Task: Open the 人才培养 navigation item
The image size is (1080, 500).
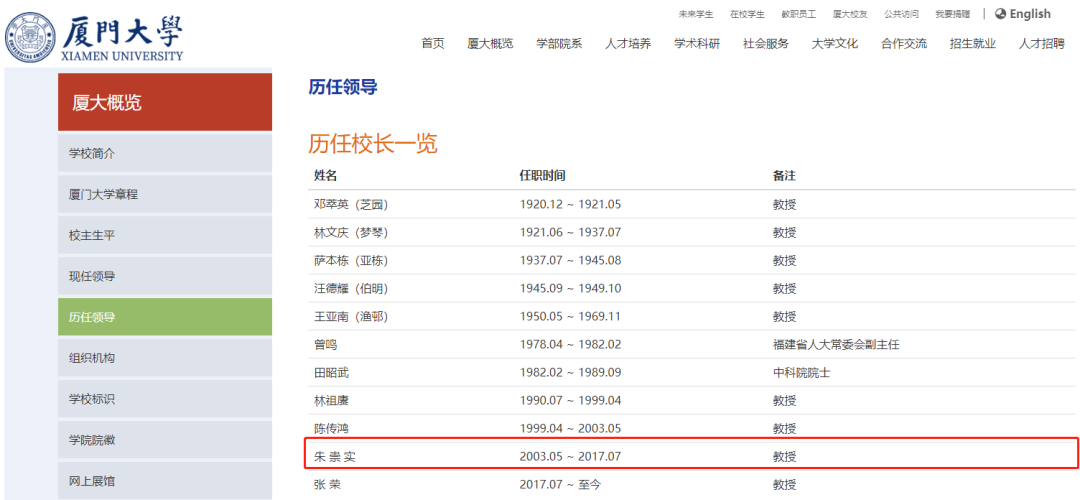Action: [x=628, y=44]
